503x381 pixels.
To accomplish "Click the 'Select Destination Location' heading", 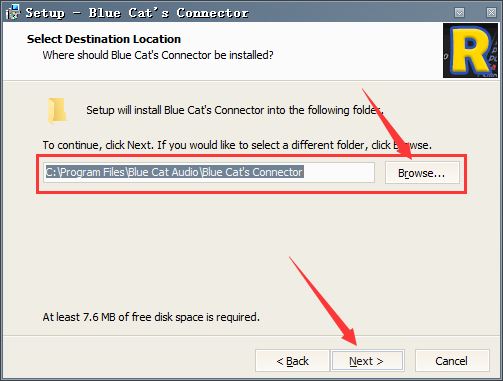I will coord(104,39).
